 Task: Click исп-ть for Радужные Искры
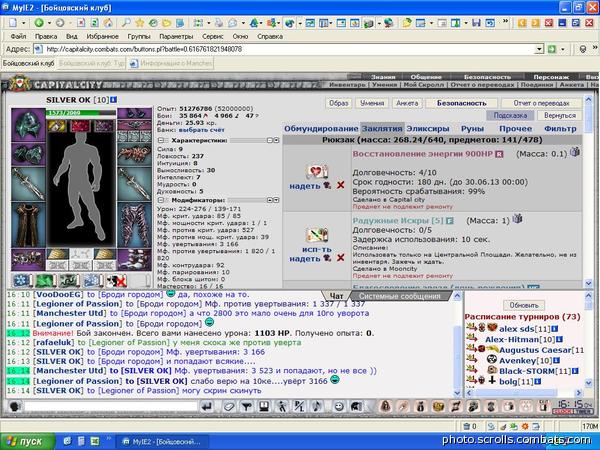[317, 249]
